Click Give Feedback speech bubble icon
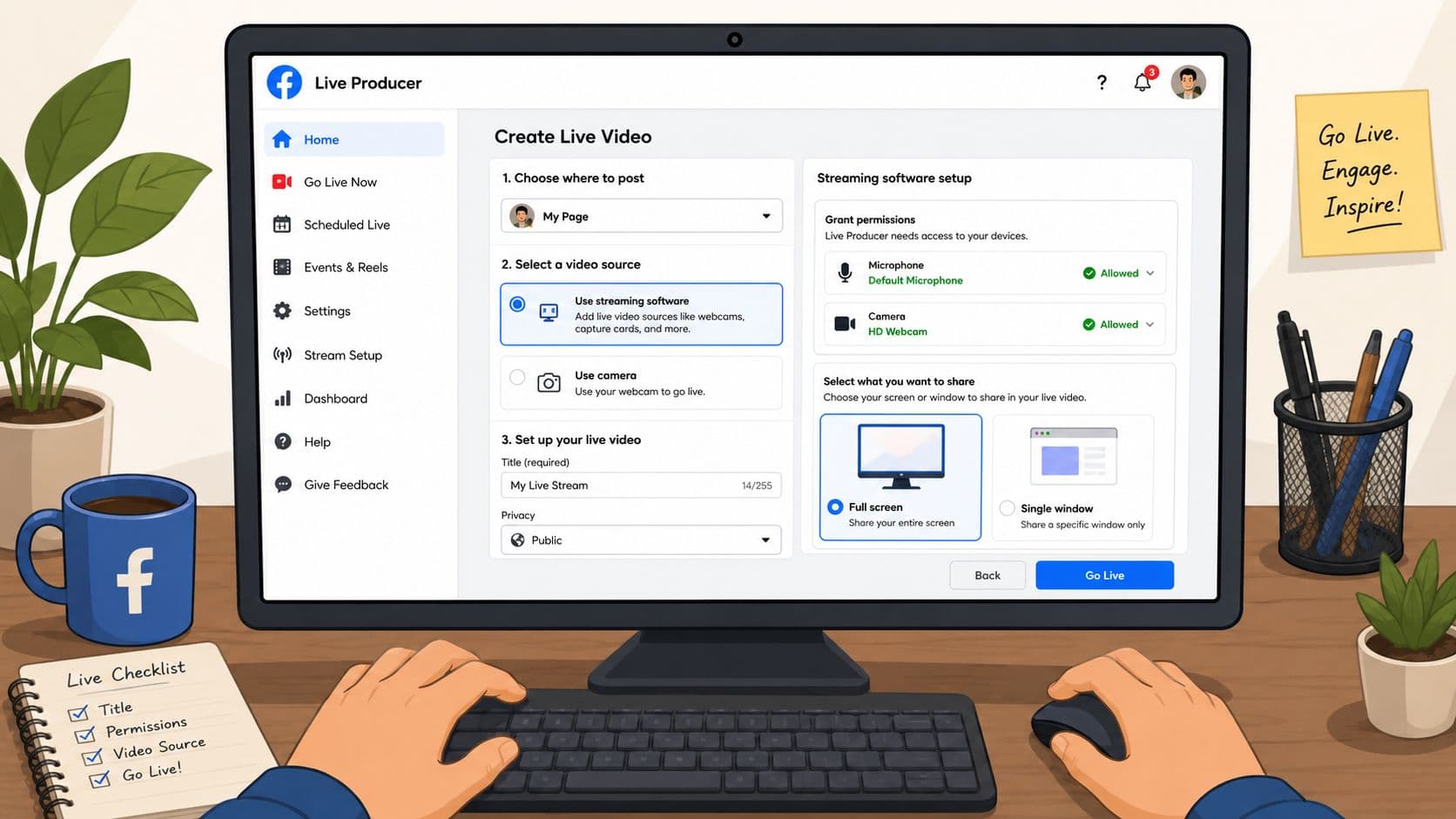Screen dimensions: 1456x819 pos(283,485)
